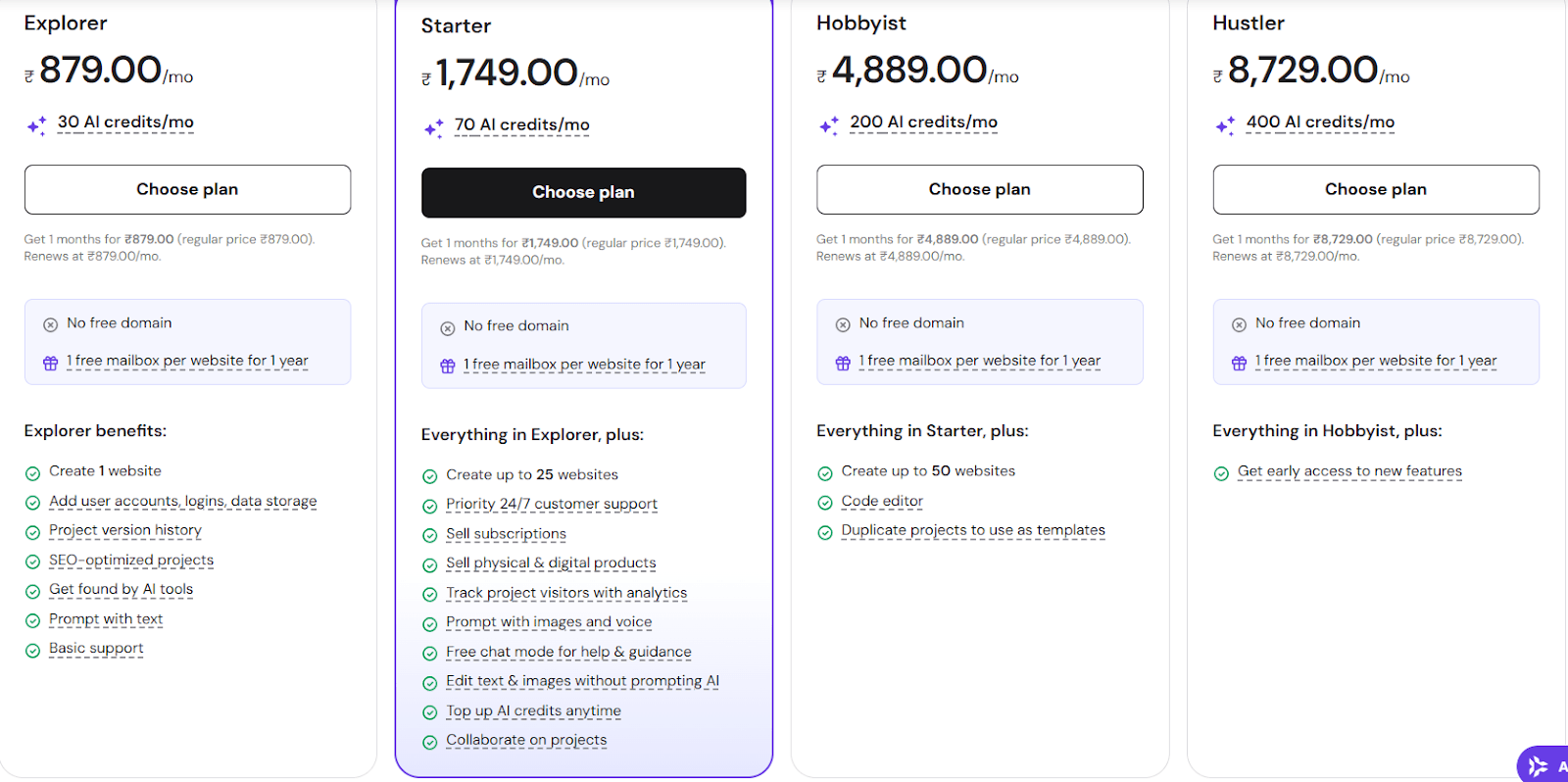Click Everything in Starter, plus: heading

pos(922,431)
